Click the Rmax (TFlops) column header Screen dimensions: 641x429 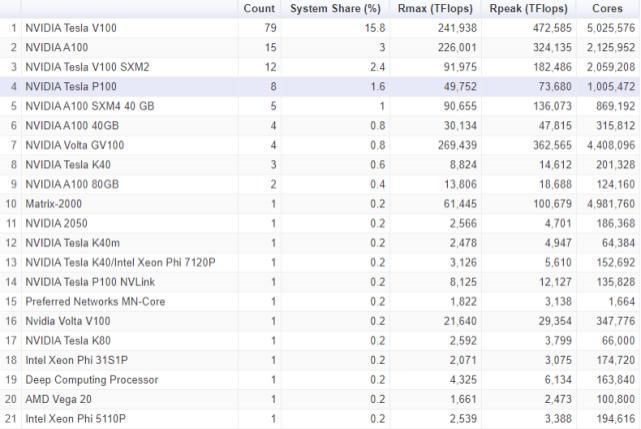pos(435,9)
